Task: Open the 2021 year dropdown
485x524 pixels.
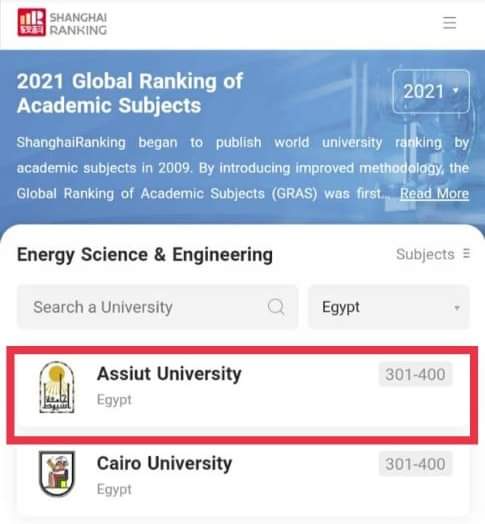Action: (431, 91)
